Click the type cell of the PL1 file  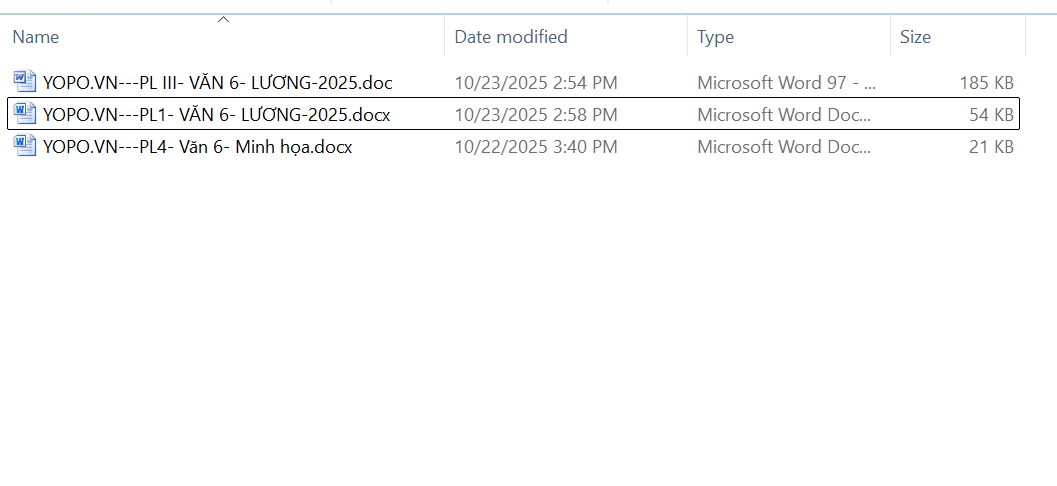tap(786, 115)
